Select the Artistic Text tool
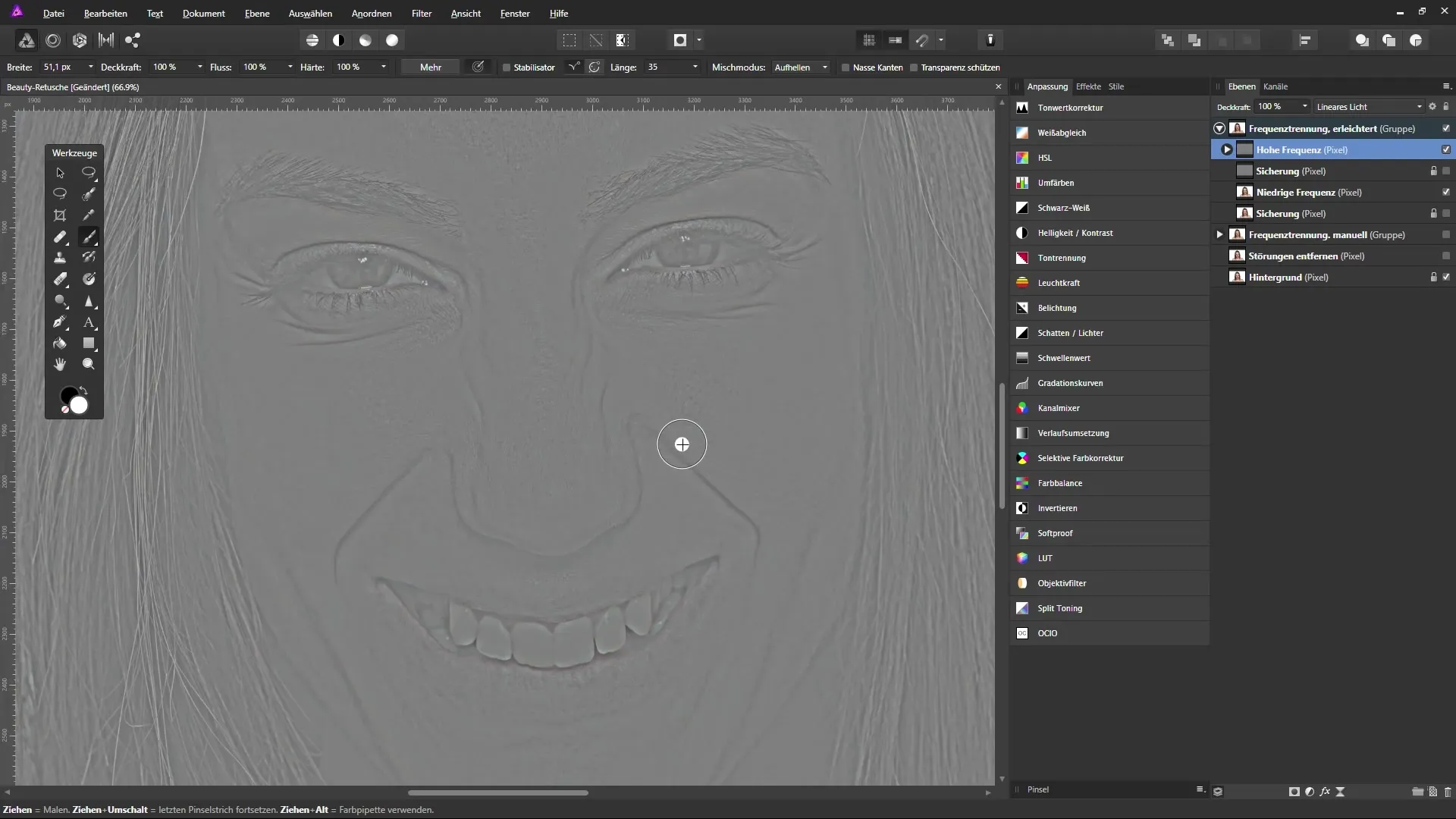Screen dimensions: 1456x819 coord(89,322)
